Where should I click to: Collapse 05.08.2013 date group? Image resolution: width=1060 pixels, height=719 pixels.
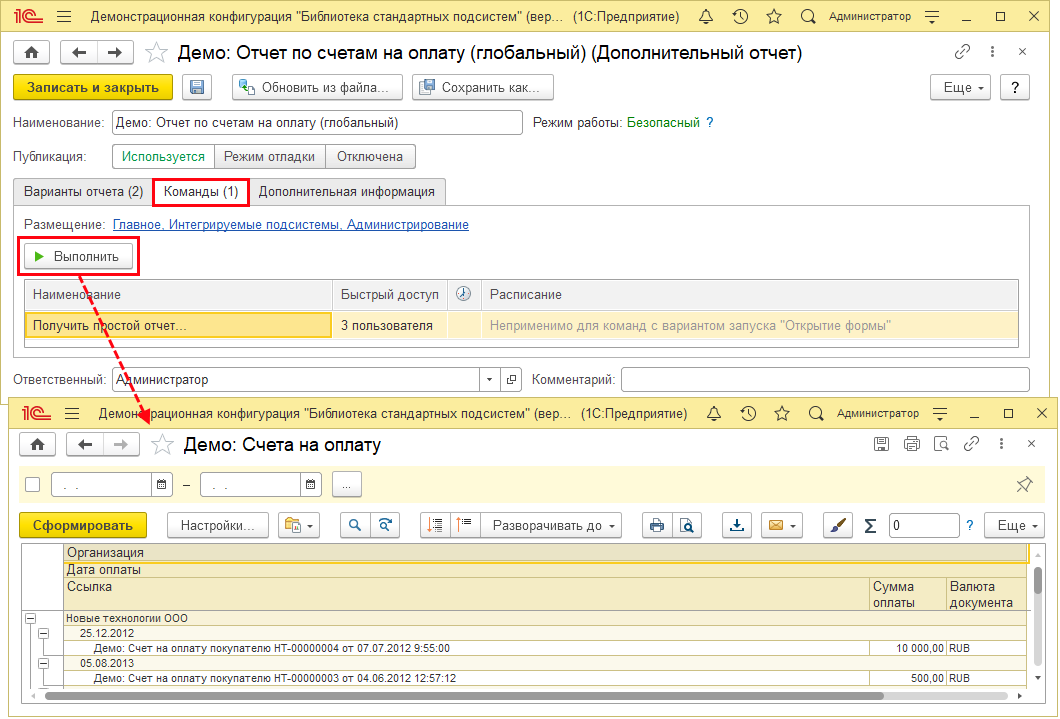(43, 663)
